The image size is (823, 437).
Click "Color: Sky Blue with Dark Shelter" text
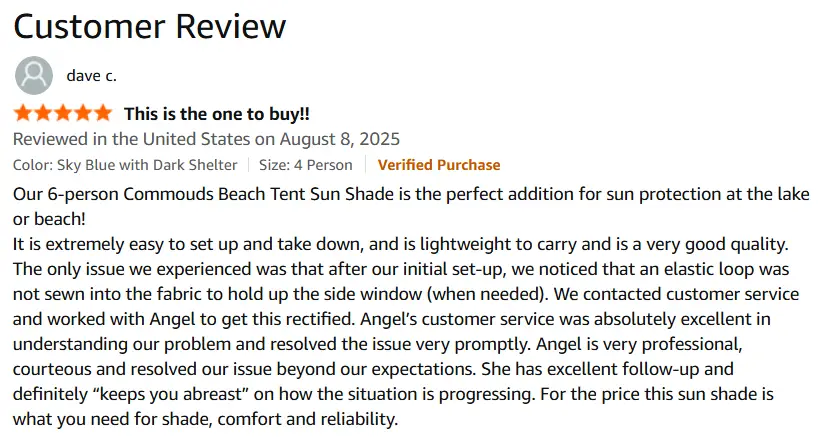125,165
